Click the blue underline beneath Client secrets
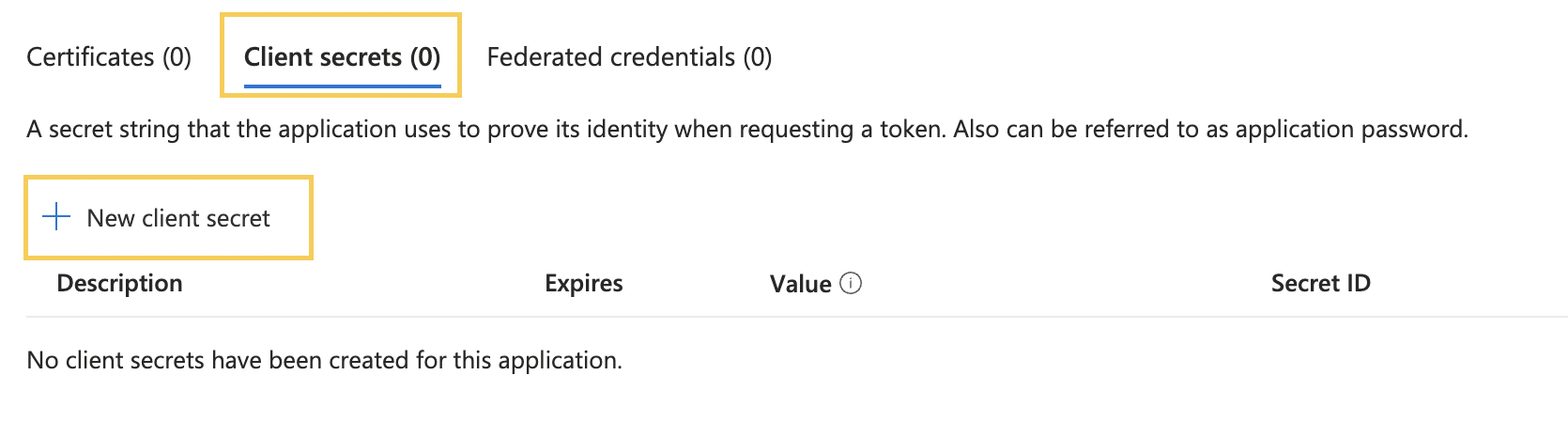 tap(342, 86)
